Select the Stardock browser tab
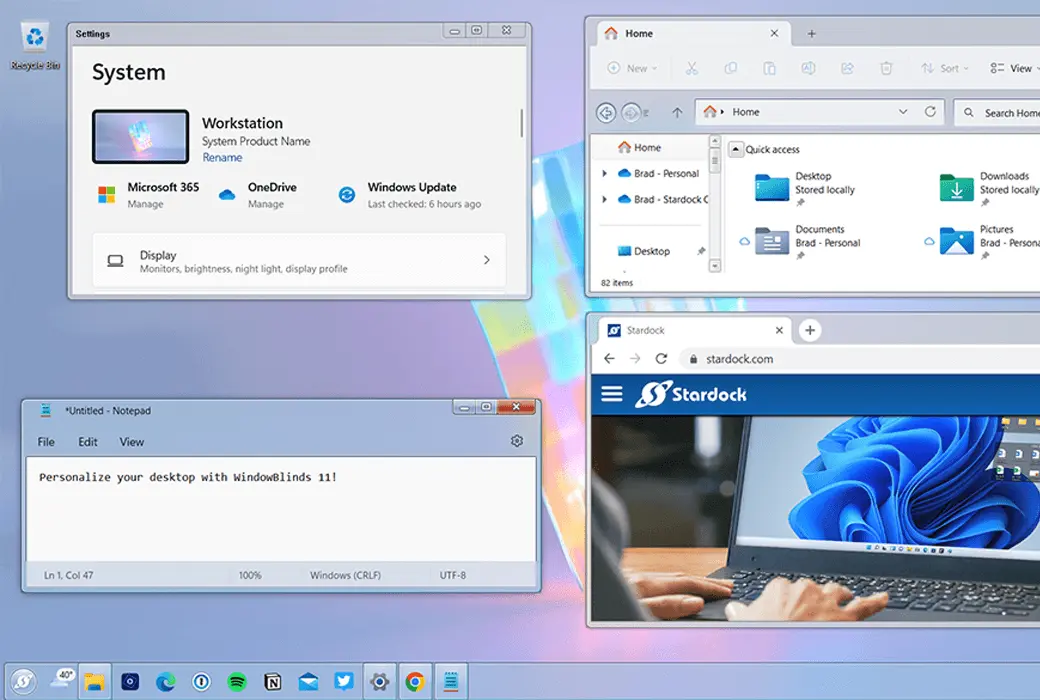This screenshot has height=700, width=1040. (x=694, y=330)
